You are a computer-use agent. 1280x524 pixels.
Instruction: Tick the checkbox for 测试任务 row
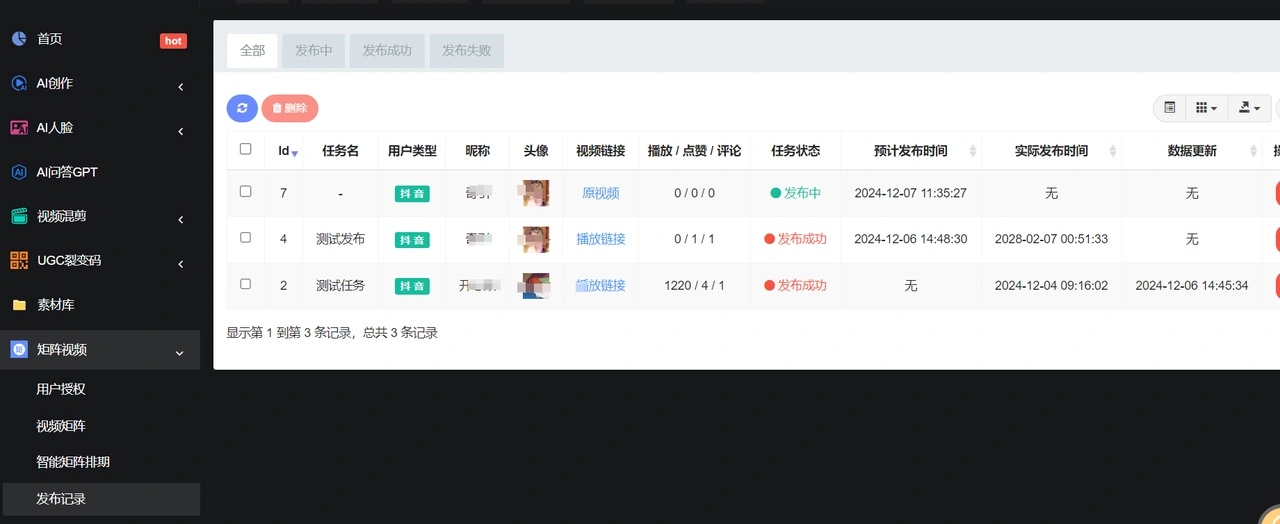point(246,284)
